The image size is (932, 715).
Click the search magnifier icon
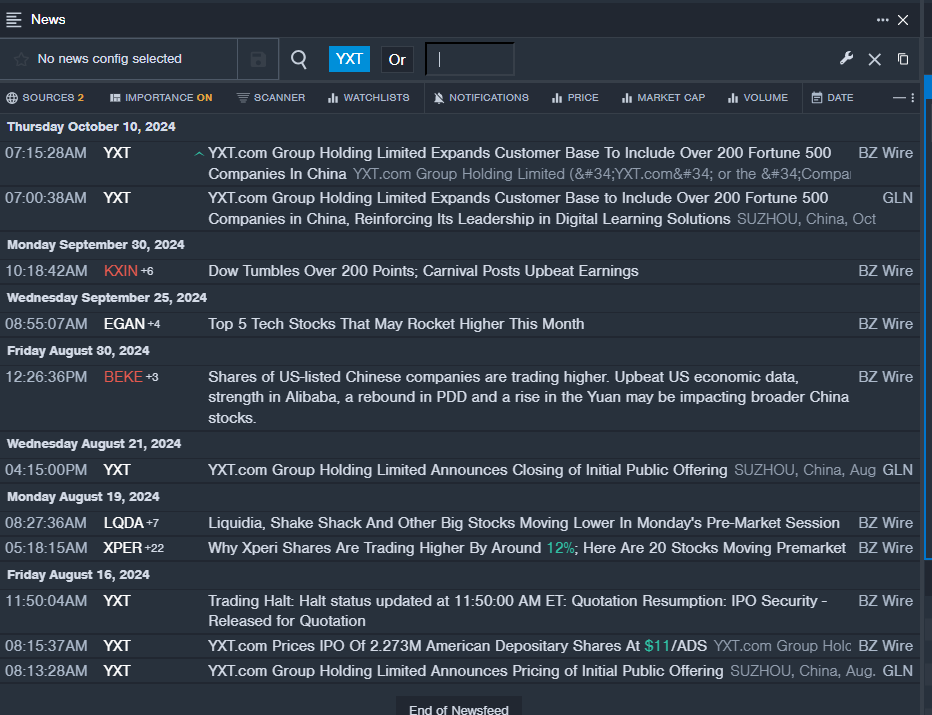(299, 59)
